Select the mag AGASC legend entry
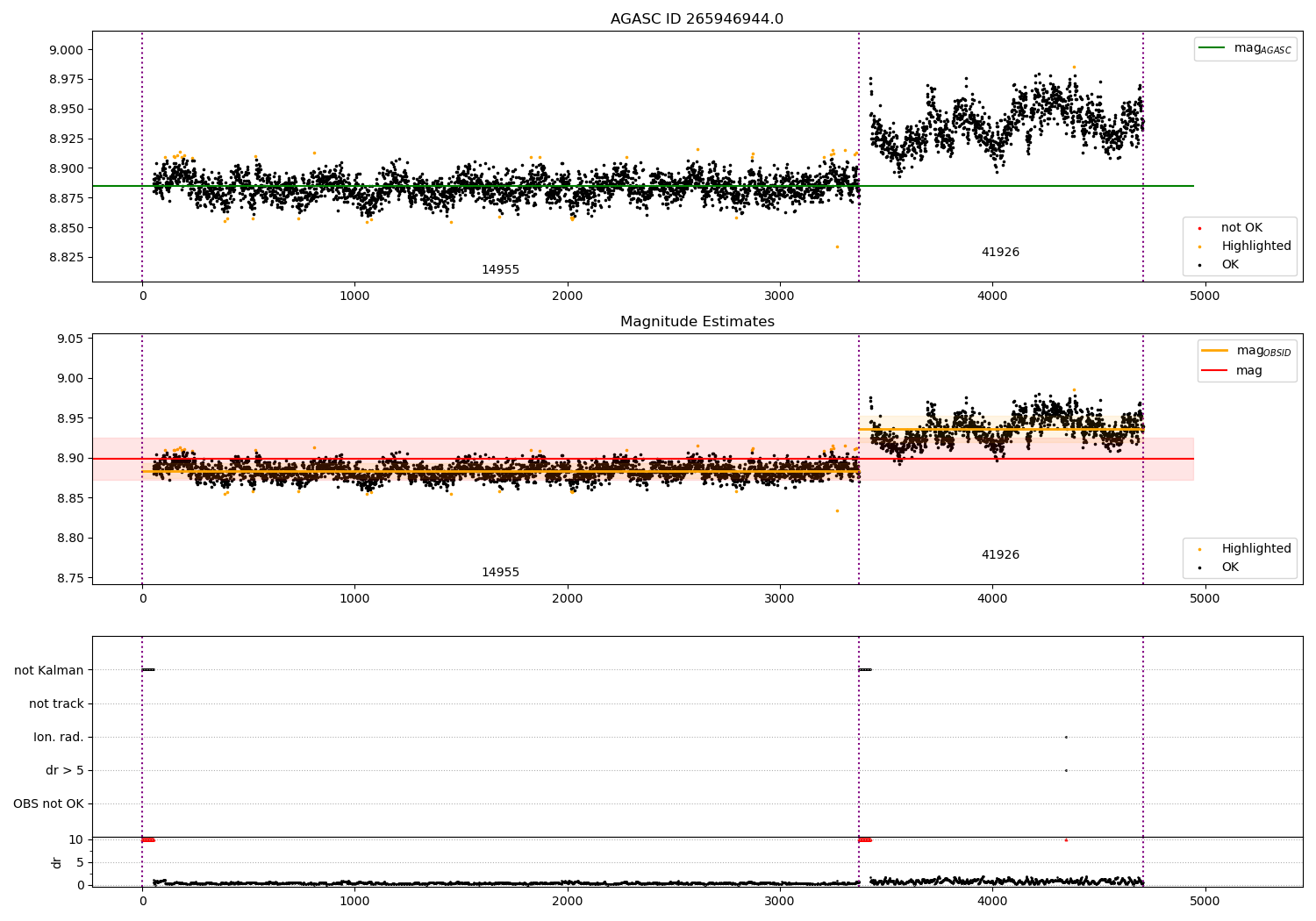Screen dimensions: 1316x921 (1245, 48)
